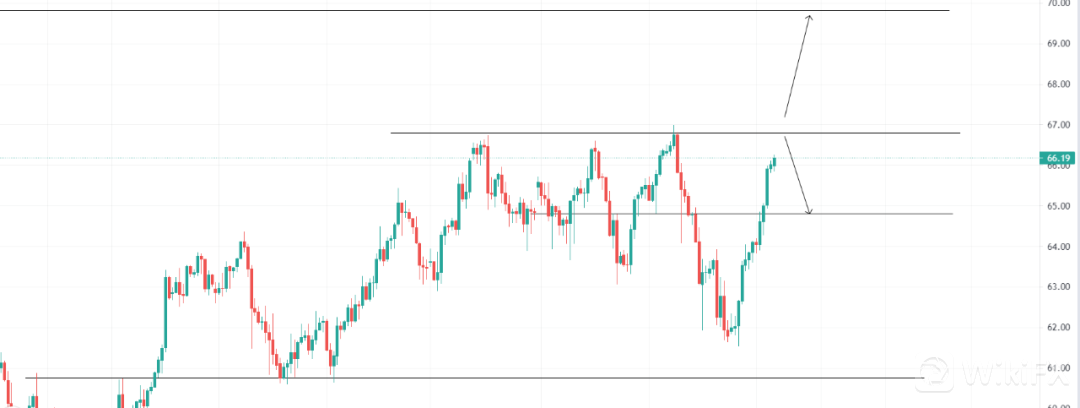Click the 70.00 price axis label
The image size is (1080, 408).
pyautogui.click(x=1059, y=4)
